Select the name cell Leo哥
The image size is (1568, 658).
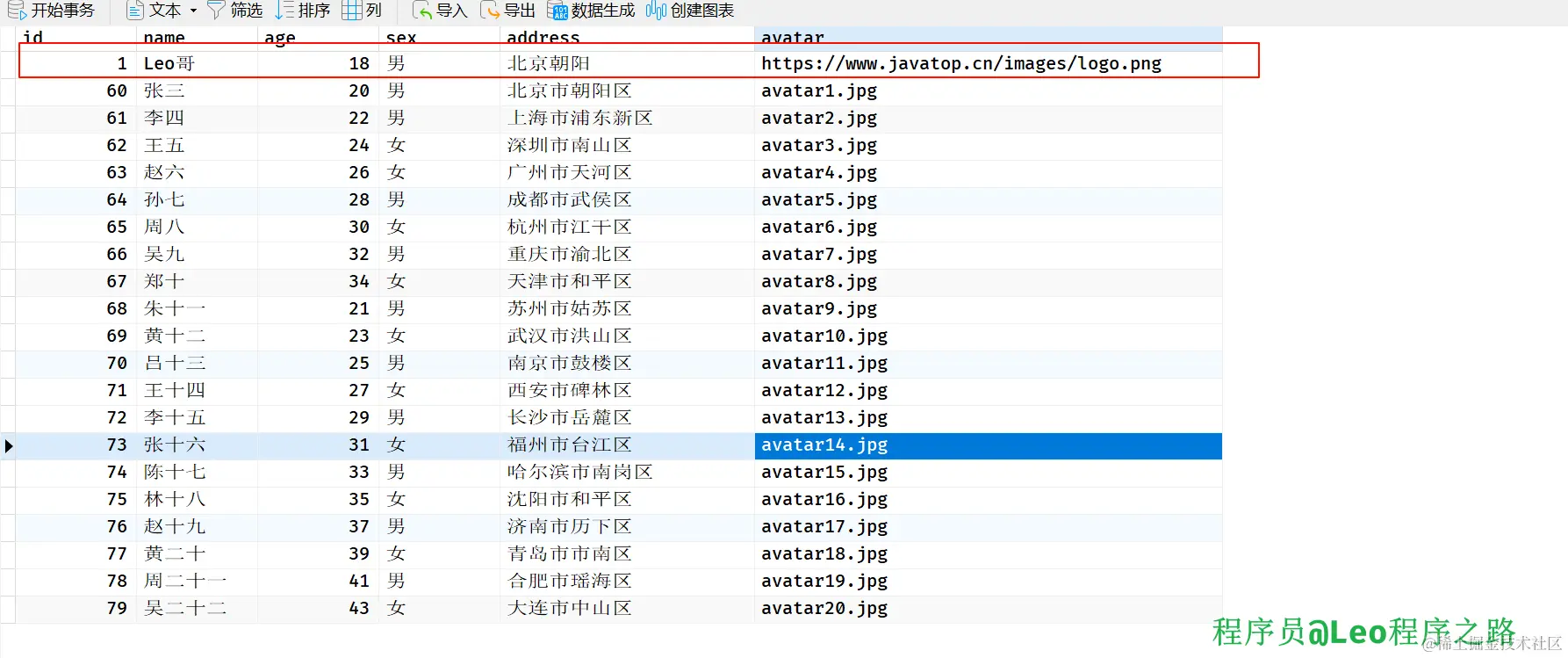coord(197,63)
